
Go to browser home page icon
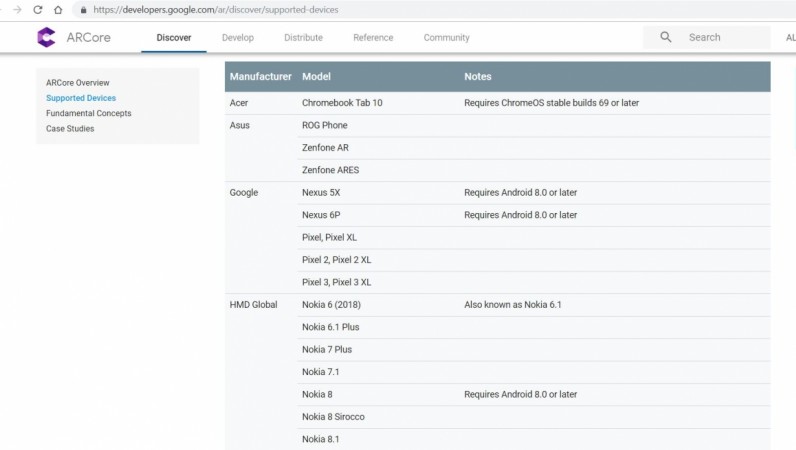(58, 10)
